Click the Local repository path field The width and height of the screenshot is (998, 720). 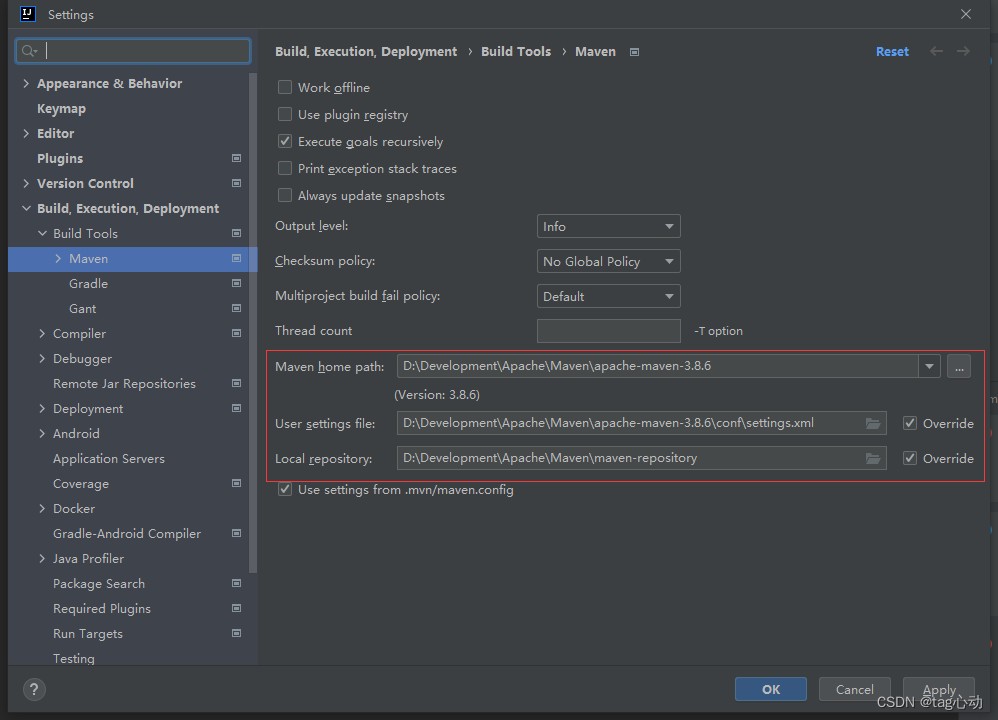tap(642, 458)
